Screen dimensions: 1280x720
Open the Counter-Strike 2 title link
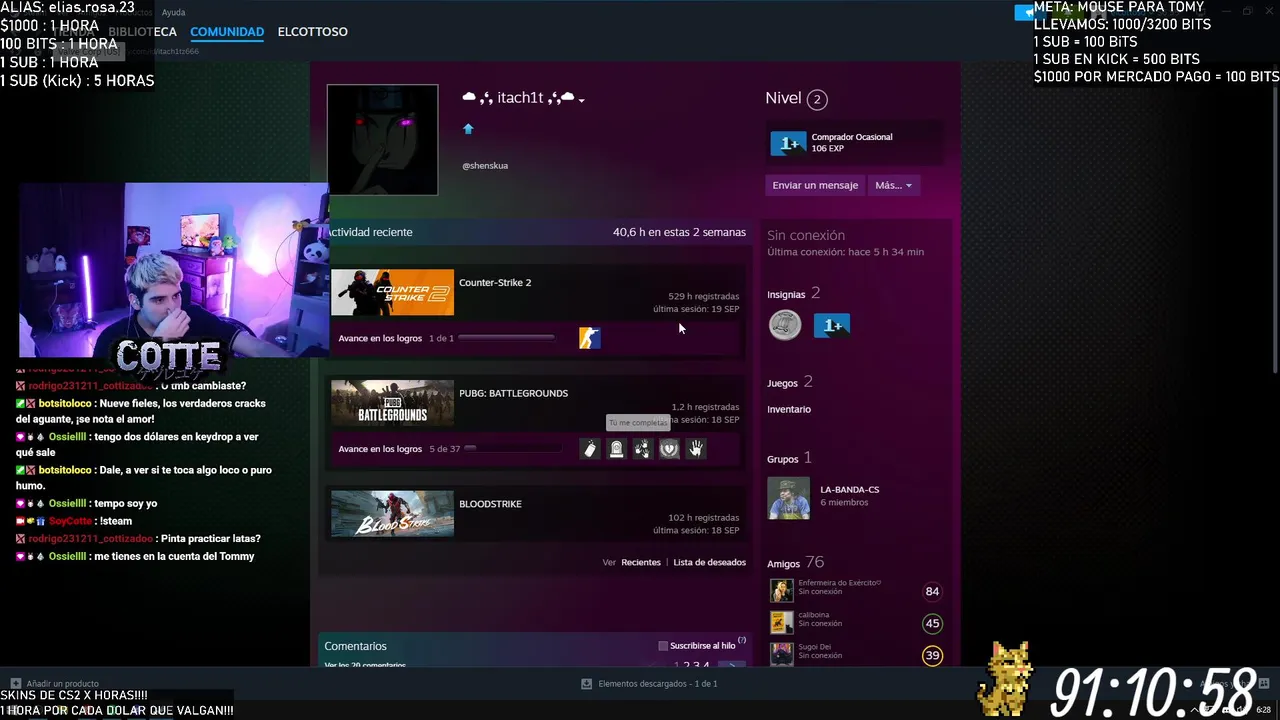[x=495, y=283]
